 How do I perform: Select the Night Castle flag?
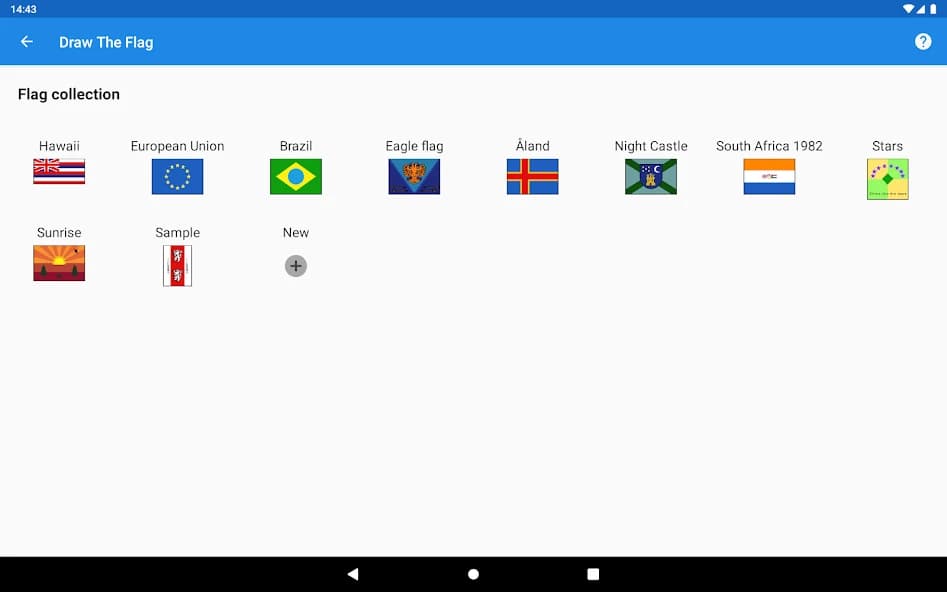650,176
